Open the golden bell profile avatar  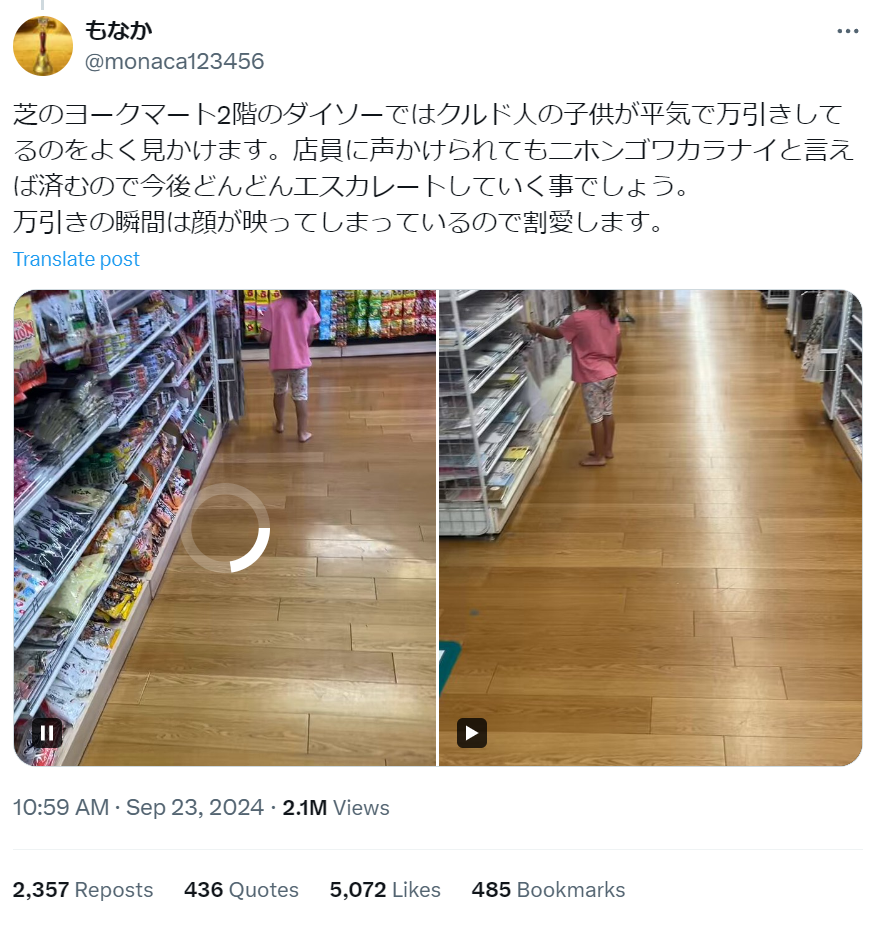(43, 46)
